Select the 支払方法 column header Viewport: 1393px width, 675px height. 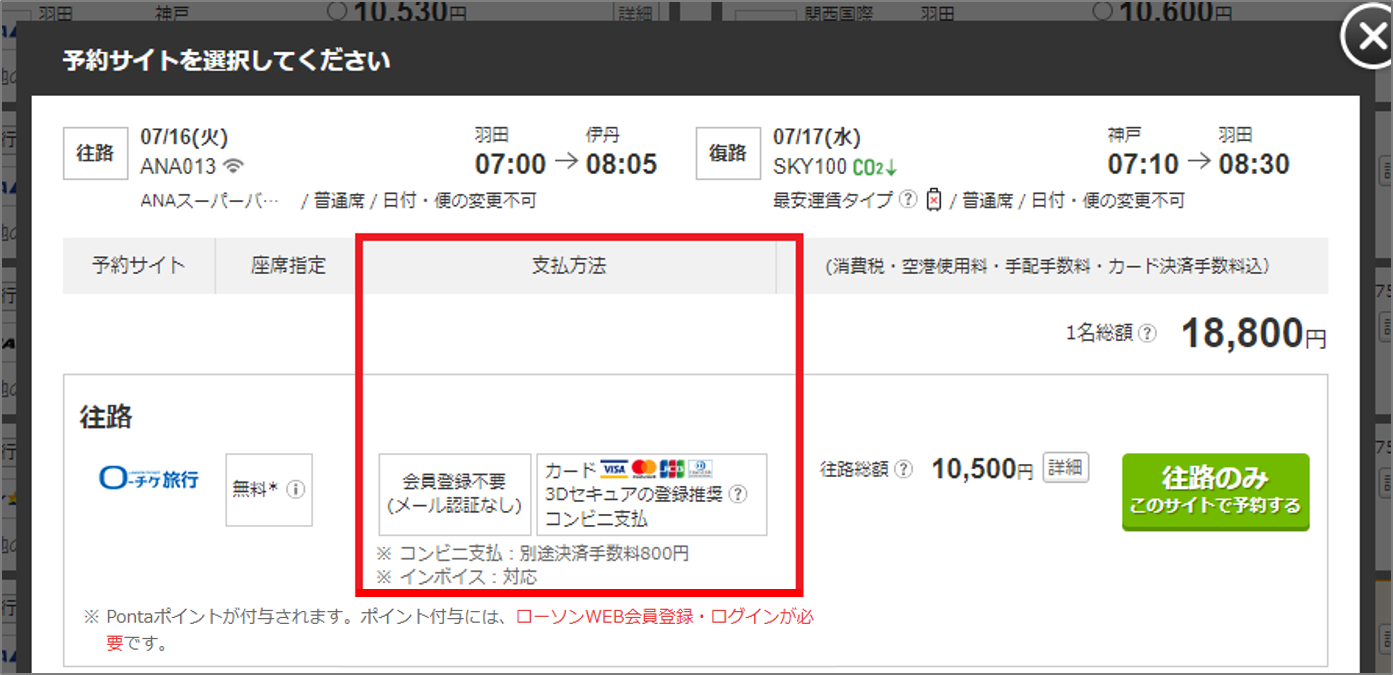click(568, 266)
